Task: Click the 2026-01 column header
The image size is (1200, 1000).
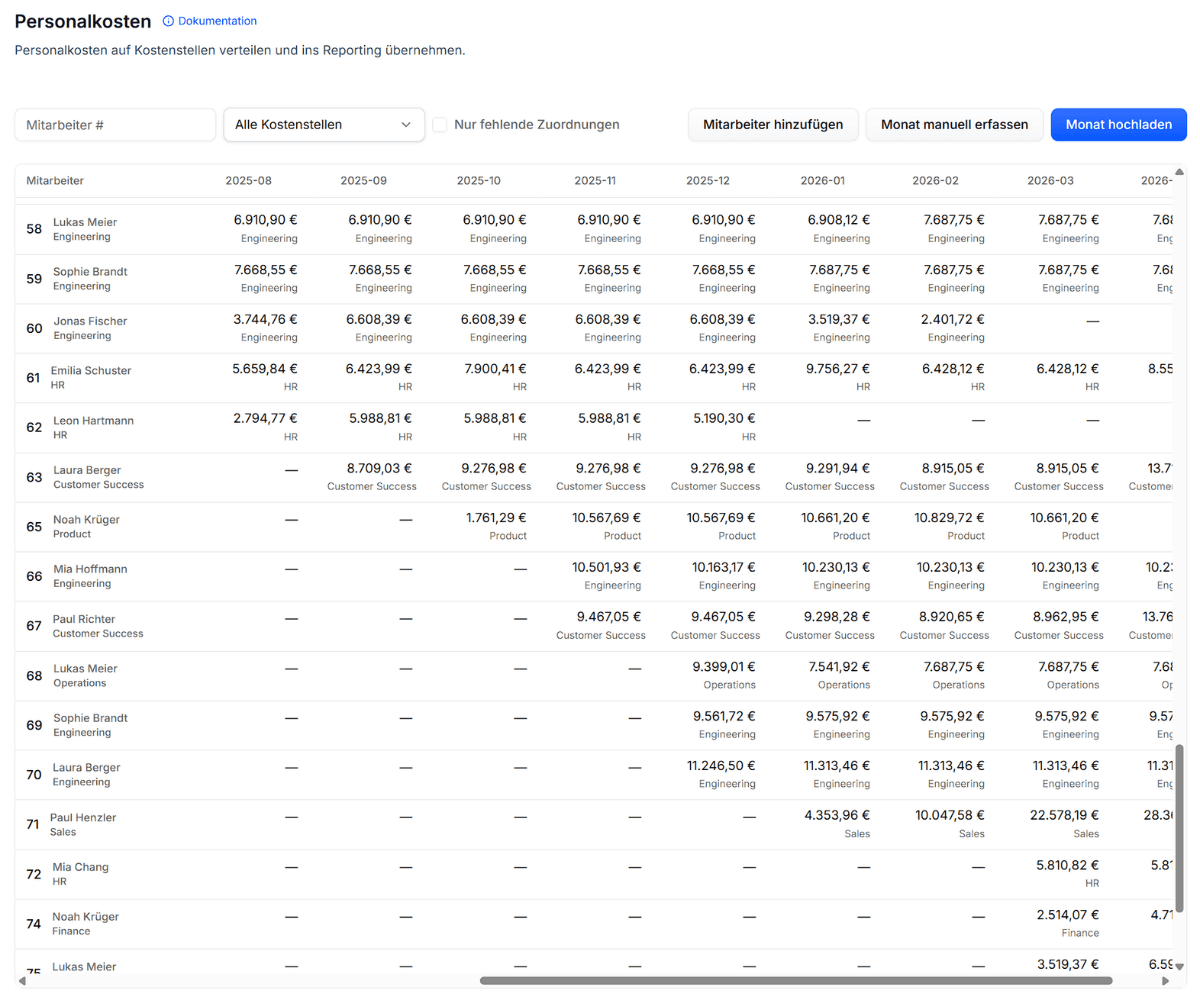Action: coord(823,181)
